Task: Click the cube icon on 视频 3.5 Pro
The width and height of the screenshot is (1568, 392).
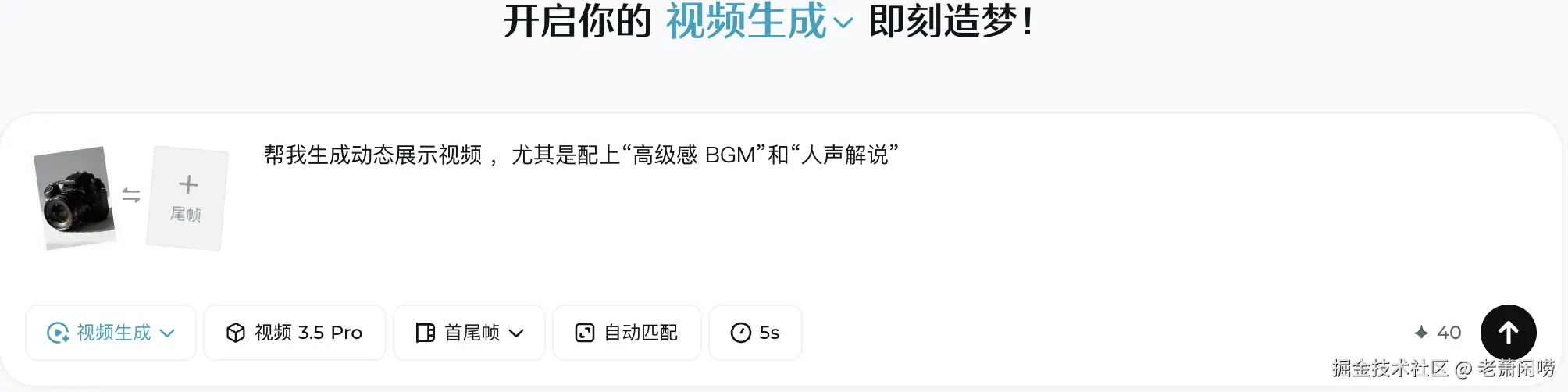Action: pos(236,333)
